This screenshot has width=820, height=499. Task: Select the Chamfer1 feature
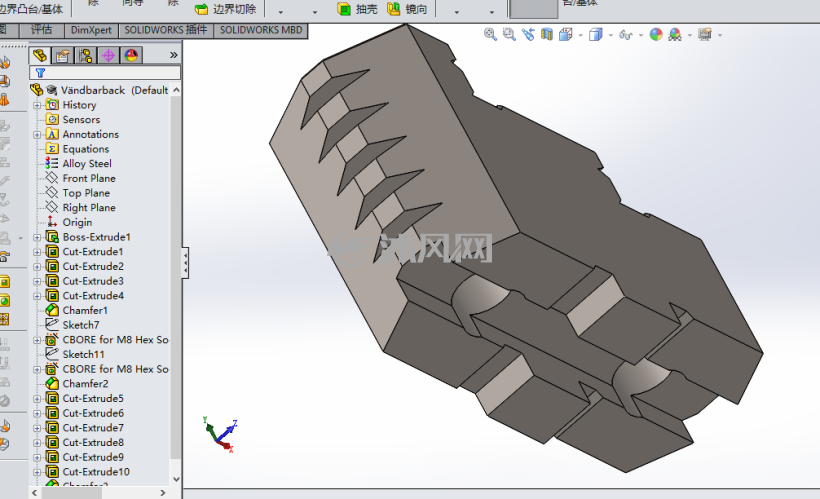[x=85, y=310]
